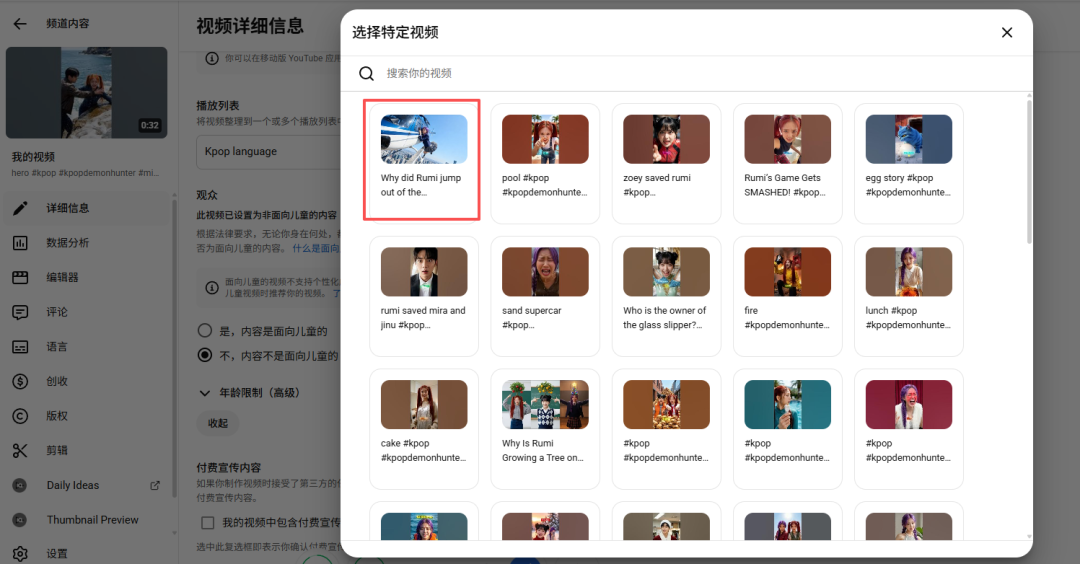Image resolution: width=1080 pixels, height=564 pixels.
Task: Open the 什么是面向 link
Action: pyautogui.click(x=316, y=248)
